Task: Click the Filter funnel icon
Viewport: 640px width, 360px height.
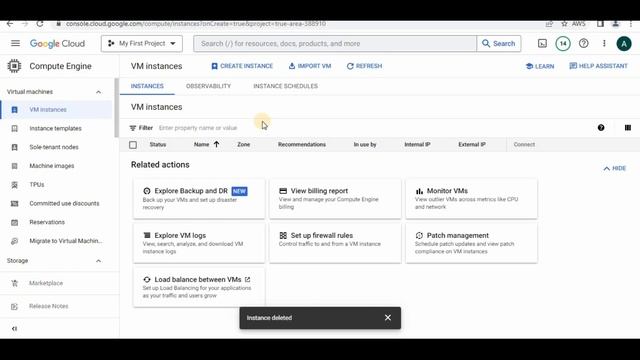Action: tap(133, 128)
